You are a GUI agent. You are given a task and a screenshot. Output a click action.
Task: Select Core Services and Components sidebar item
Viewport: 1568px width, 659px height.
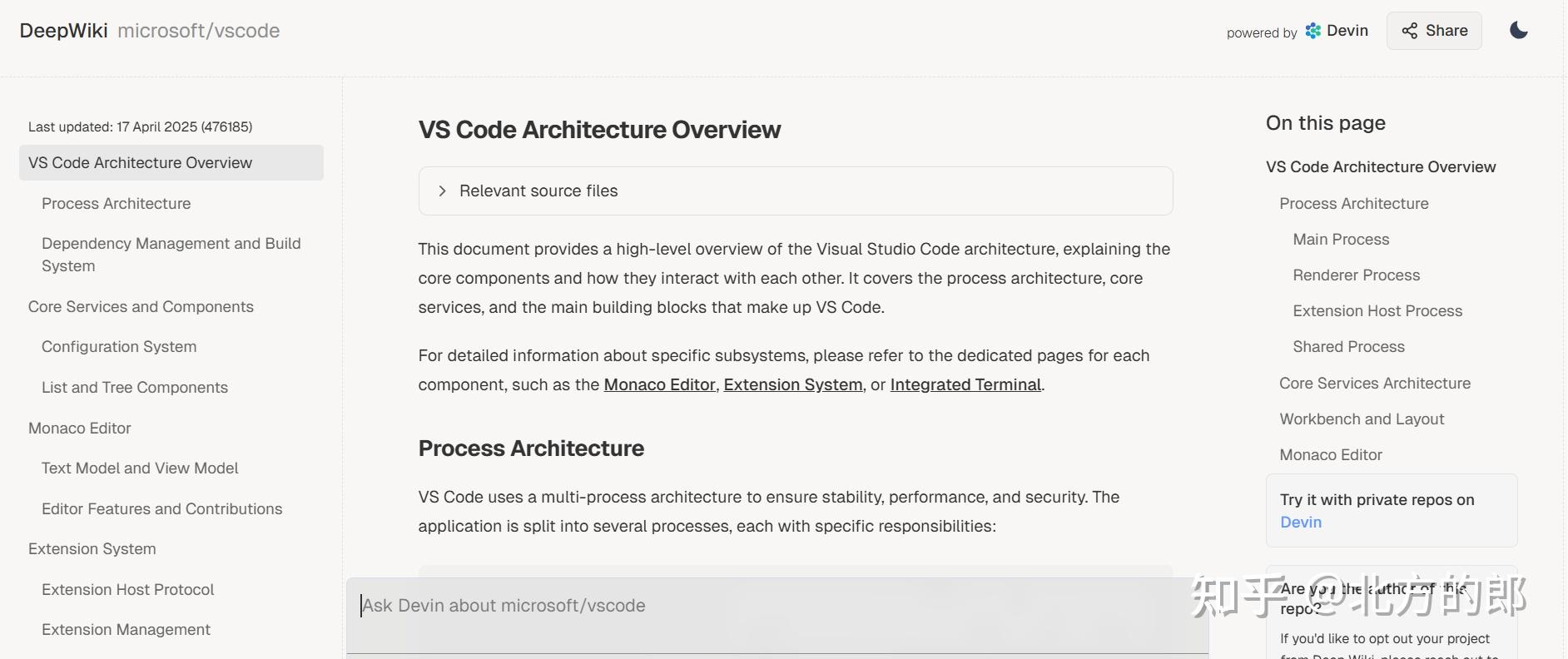[x=141, y=307]
